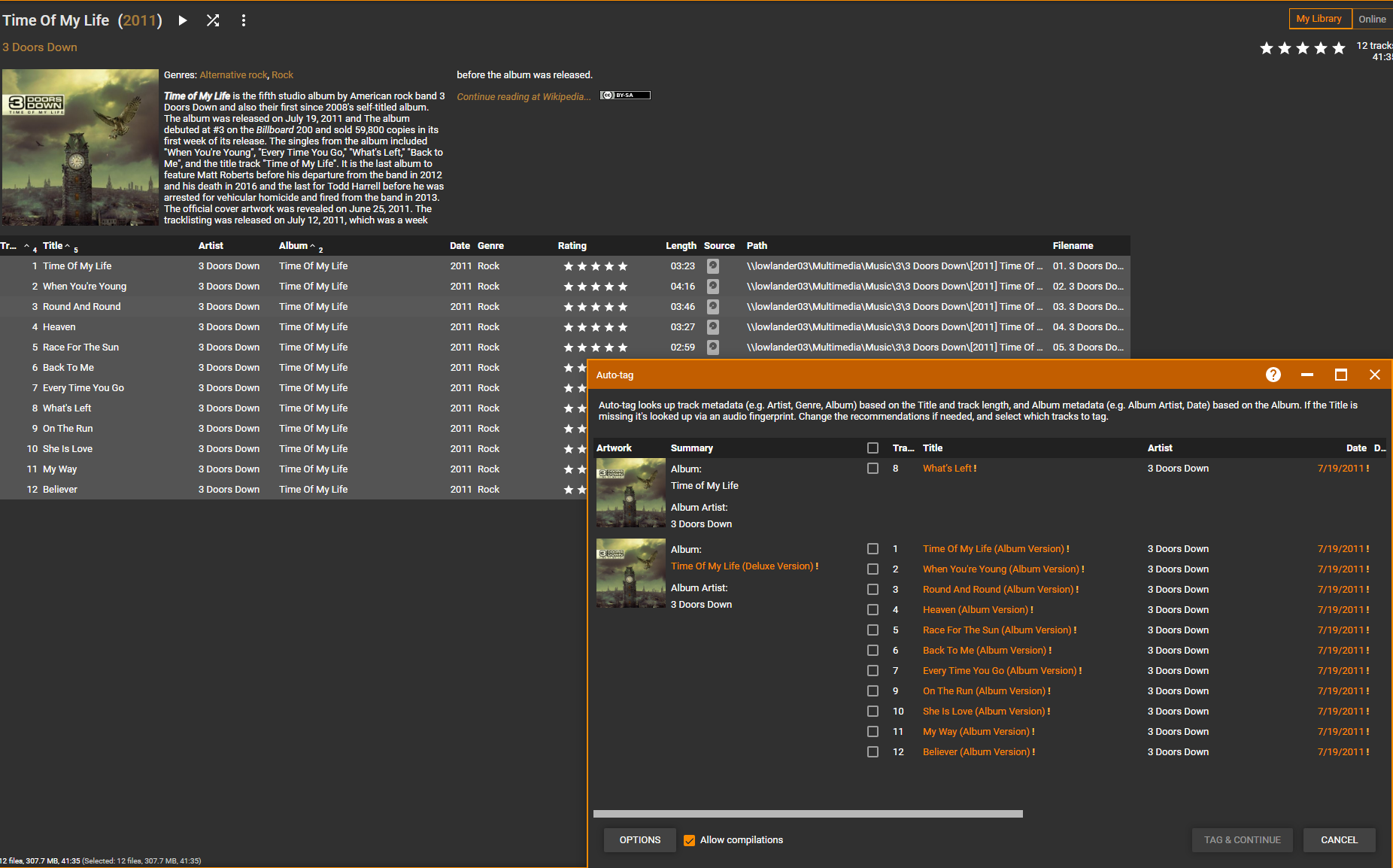The image size is (1393, 868).
Task: Click source icon for Heaven track
Action: tap(712, 327)
